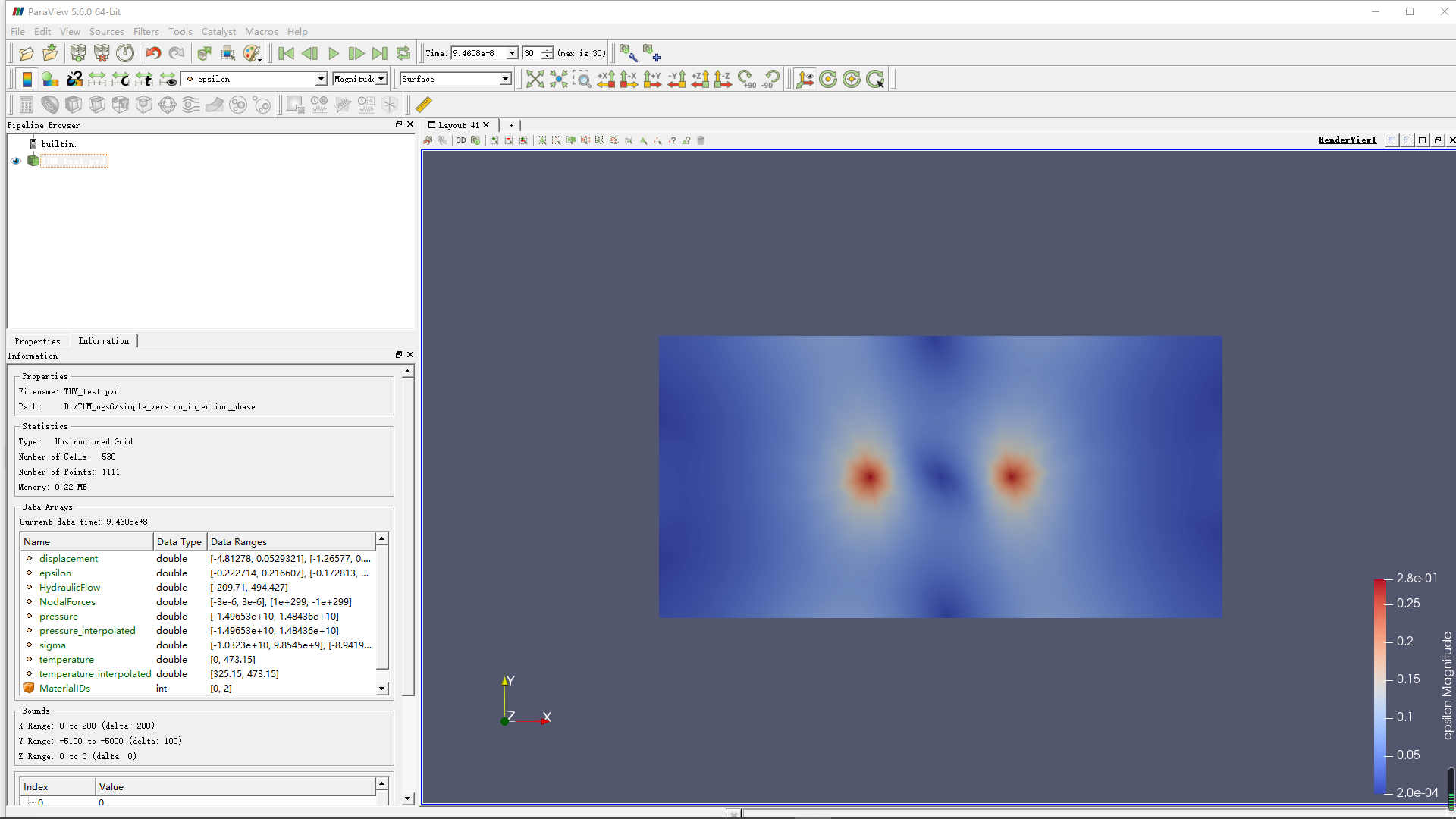Jump to the first time frame
Image resolution: width=1456 pixels, height=819 pixels.
286,53
